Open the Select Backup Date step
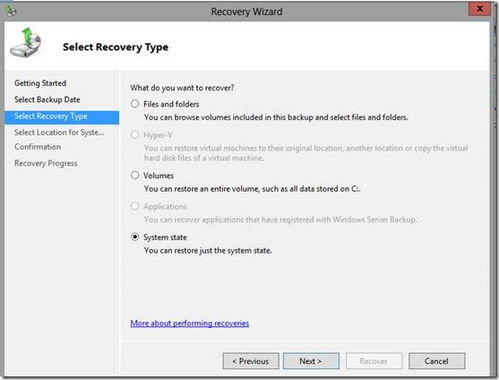Viewport: 499px width, 380px height. (47, 100)
